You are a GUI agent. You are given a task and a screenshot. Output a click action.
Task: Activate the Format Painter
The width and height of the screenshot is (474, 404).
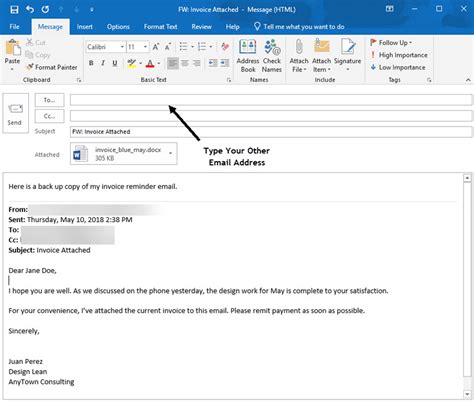tap(51, 67)
